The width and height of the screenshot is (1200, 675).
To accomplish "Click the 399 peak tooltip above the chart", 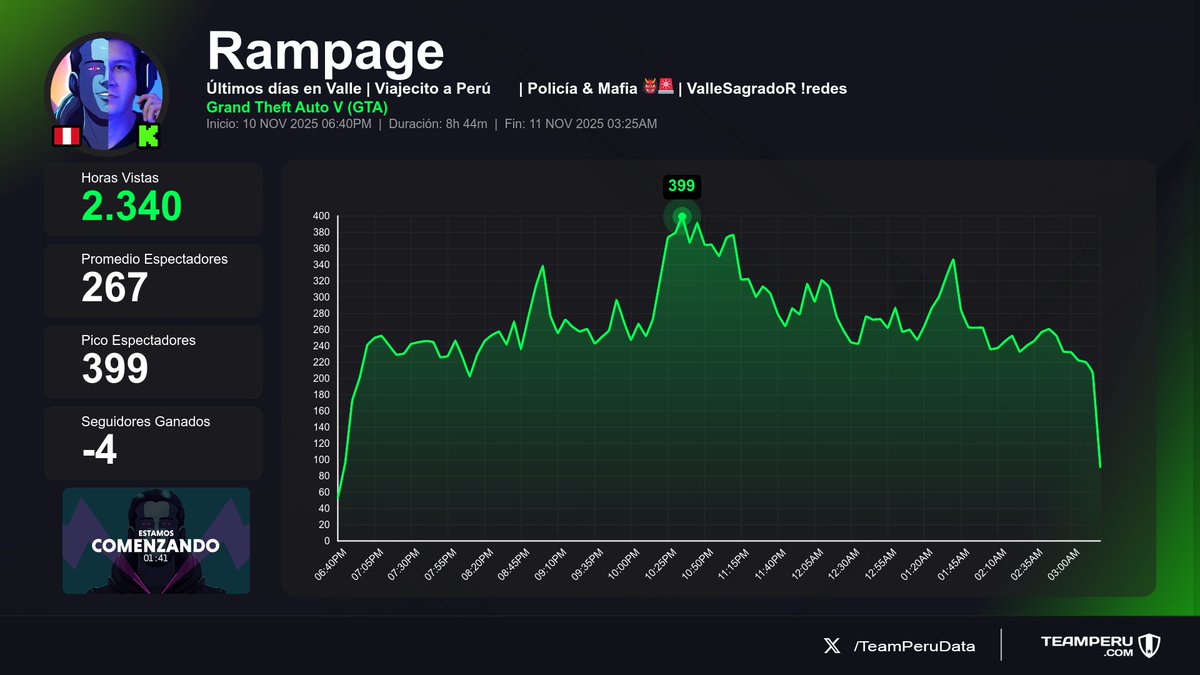I will (681, 185).
